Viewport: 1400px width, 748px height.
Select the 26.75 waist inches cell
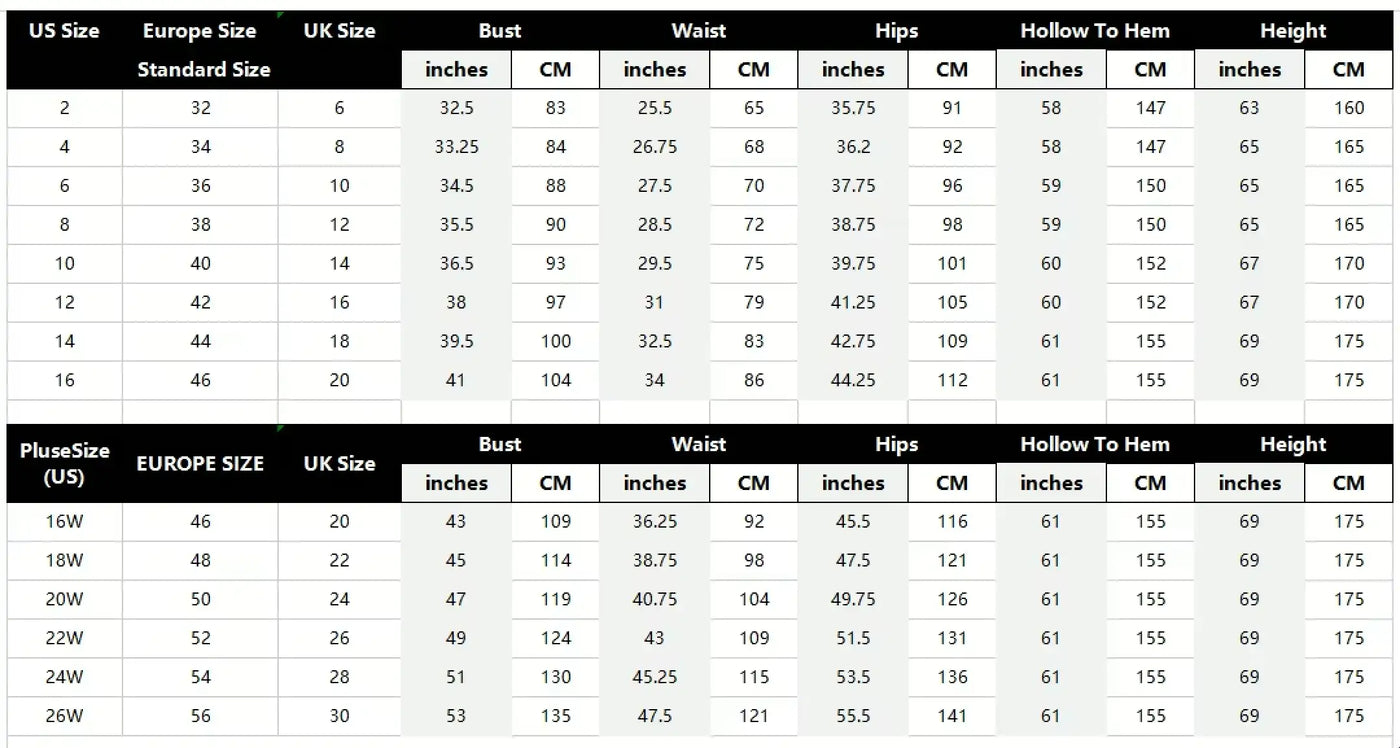[x=654, y=147]
